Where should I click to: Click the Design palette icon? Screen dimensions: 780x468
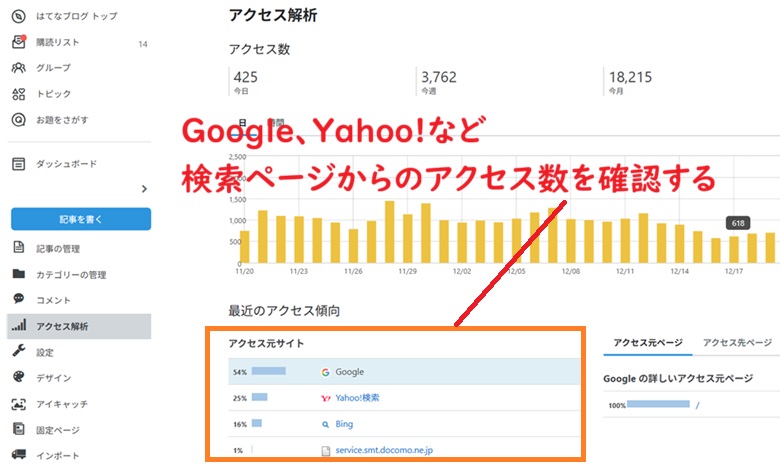[18, 376]
